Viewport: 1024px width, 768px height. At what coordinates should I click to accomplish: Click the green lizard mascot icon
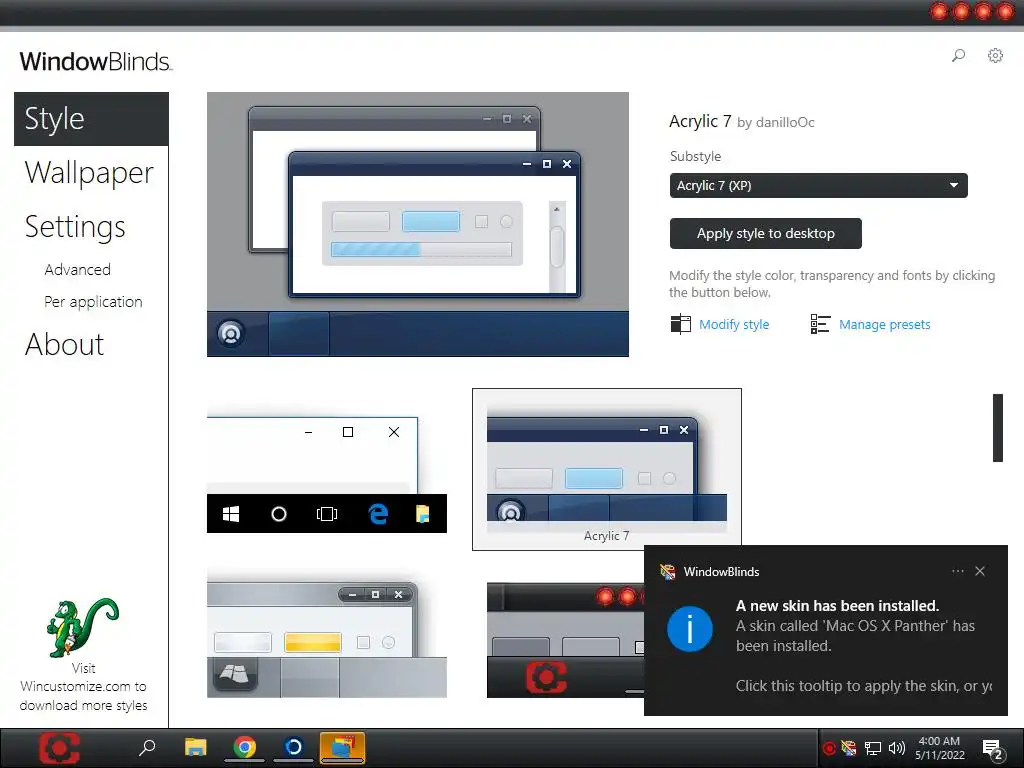point(82,627)
